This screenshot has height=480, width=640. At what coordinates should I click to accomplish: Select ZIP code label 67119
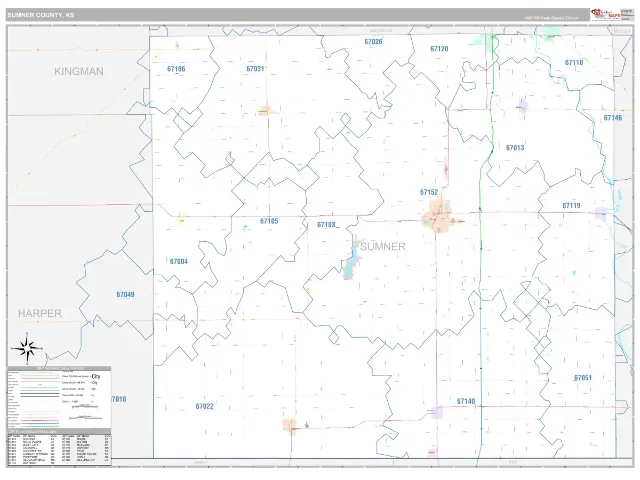[x=571, y=206]
